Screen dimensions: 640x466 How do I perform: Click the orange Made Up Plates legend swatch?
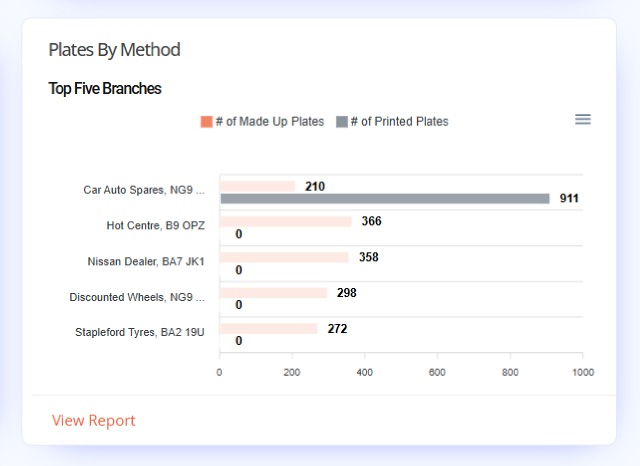pos(207,122)
